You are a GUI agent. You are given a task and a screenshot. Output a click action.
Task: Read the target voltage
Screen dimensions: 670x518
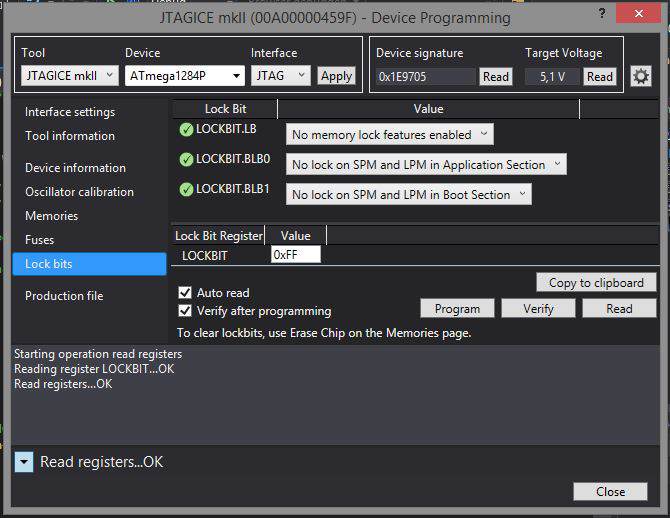[599, 77]
